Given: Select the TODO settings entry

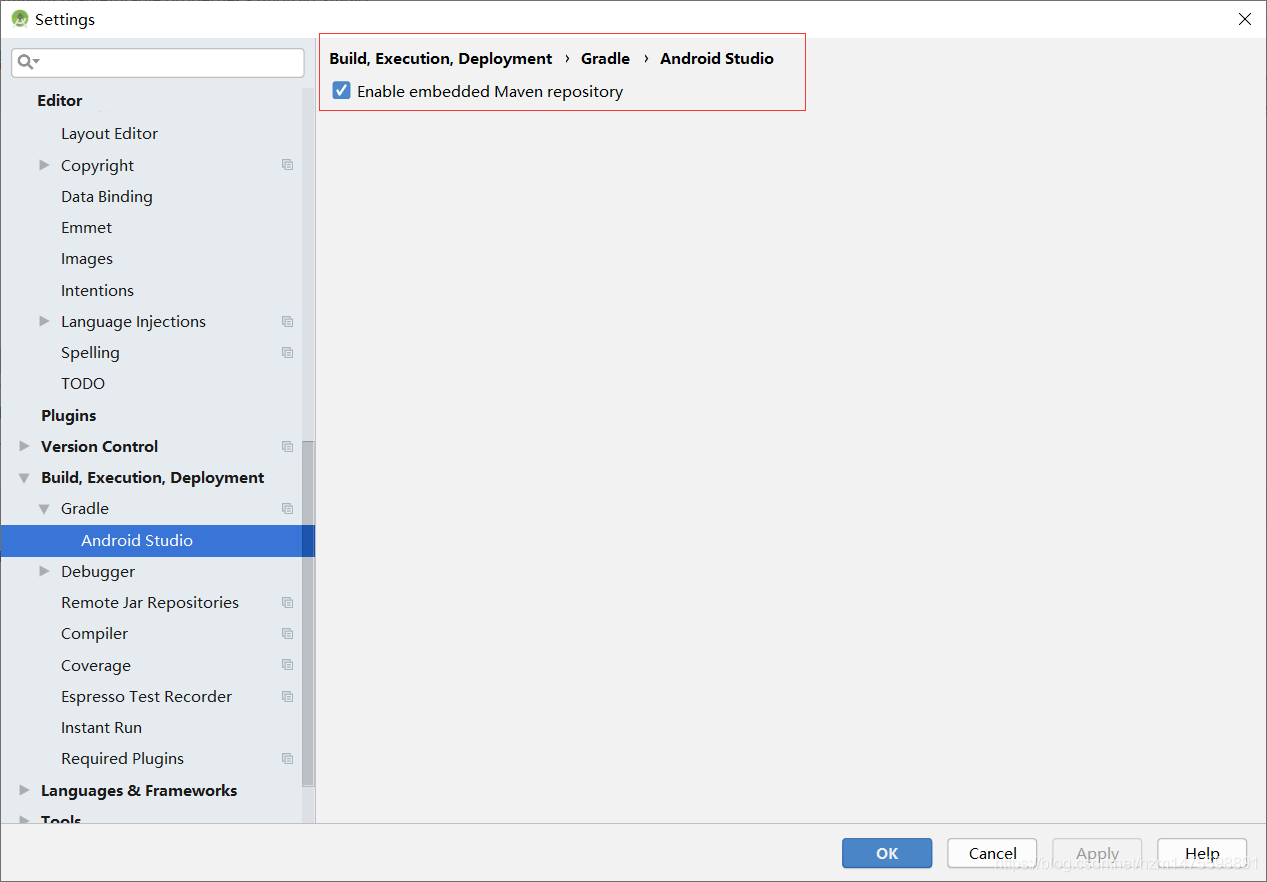Looking at the screenshot, I should (83, 383).
